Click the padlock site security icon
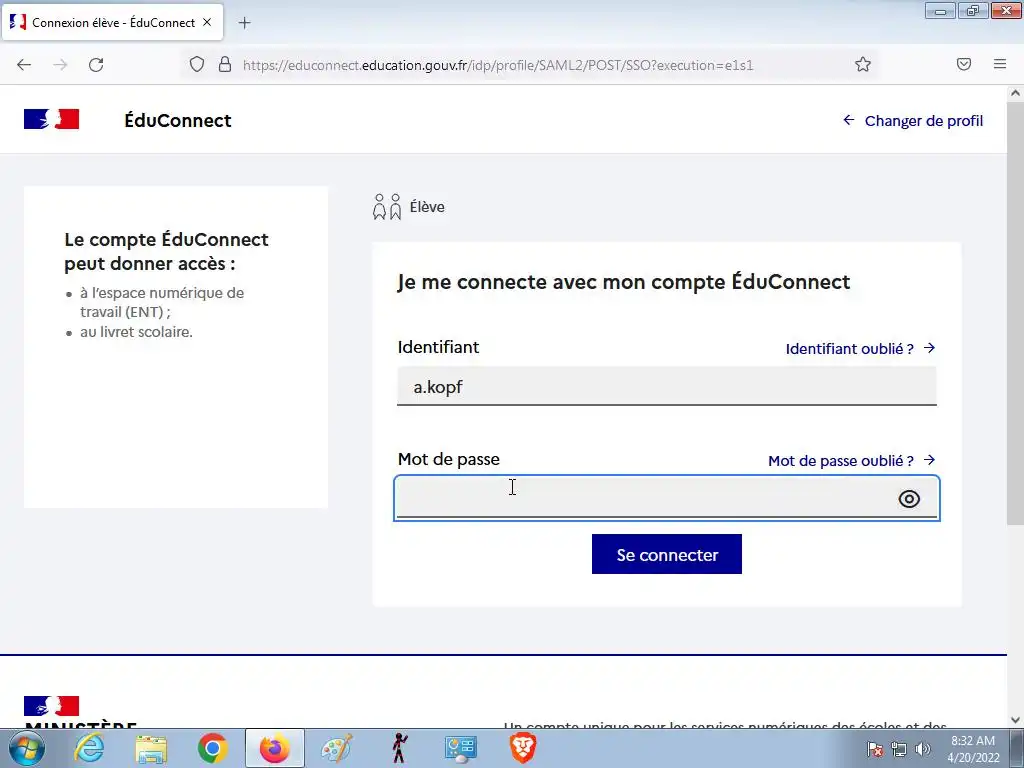Image resolution: width=1024 pixels, height=768 pixels. point(225,64)
